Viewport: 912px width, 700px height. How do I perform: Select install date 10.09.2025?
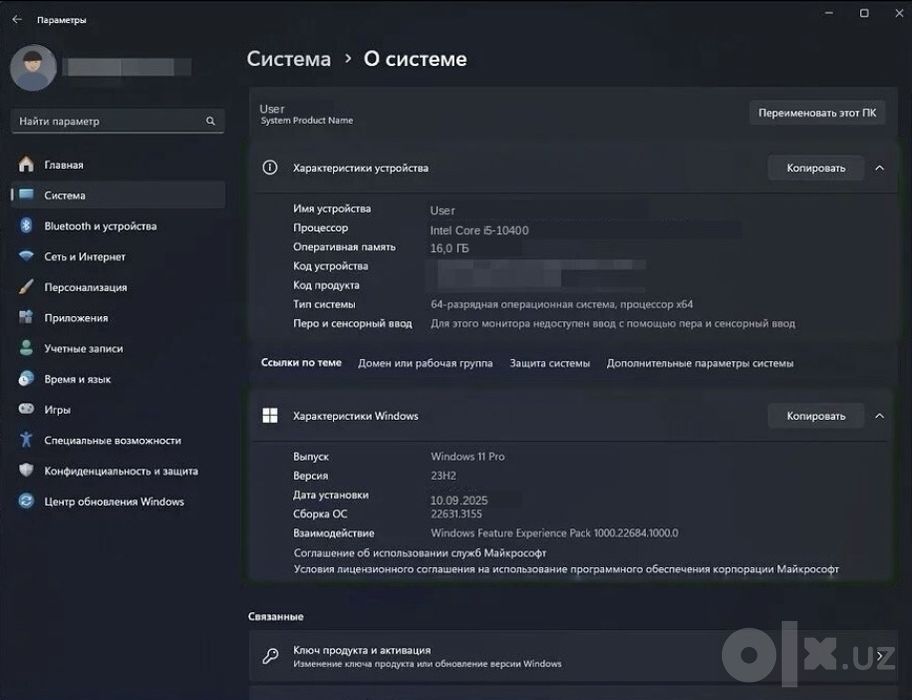[x=459, y=500]
